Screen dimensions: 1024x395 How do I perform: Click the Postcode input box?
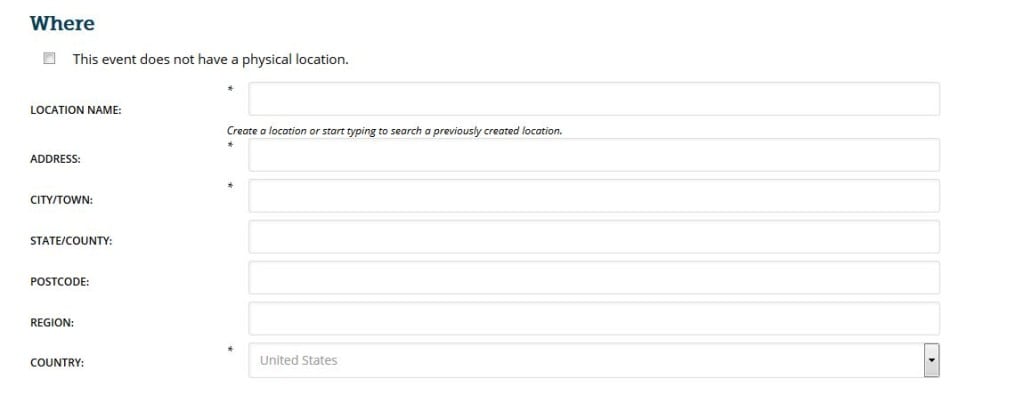(594, 278)
